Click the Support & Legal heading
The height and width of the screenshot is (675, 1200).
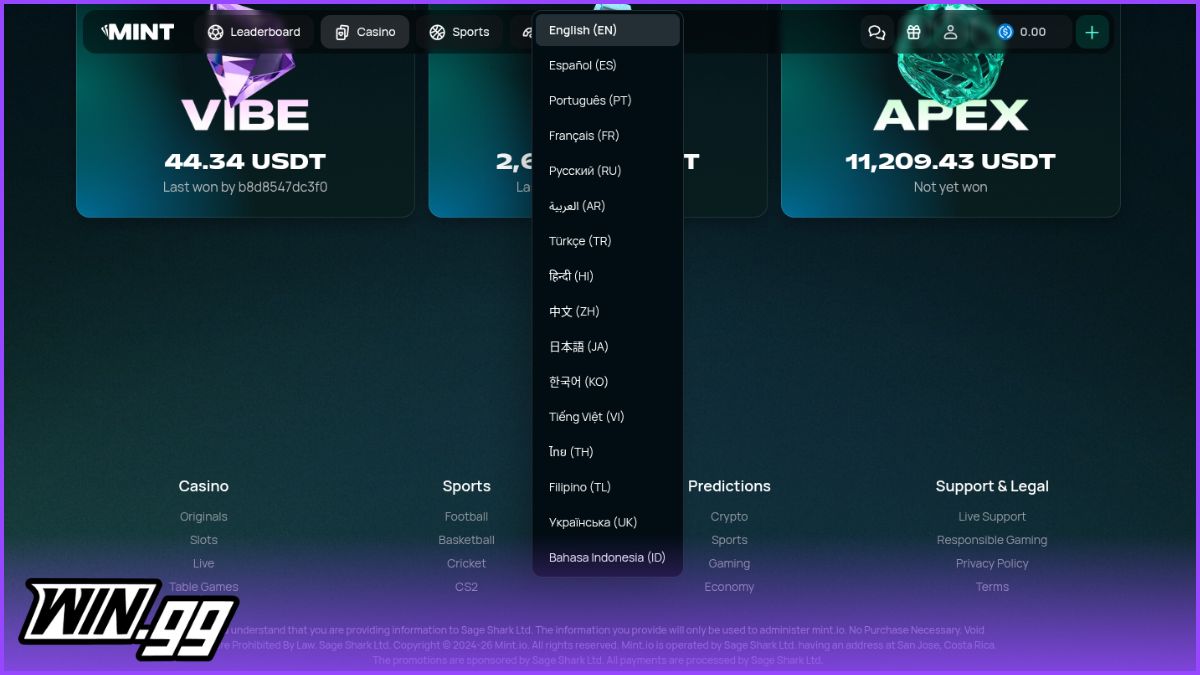[992, 486]
